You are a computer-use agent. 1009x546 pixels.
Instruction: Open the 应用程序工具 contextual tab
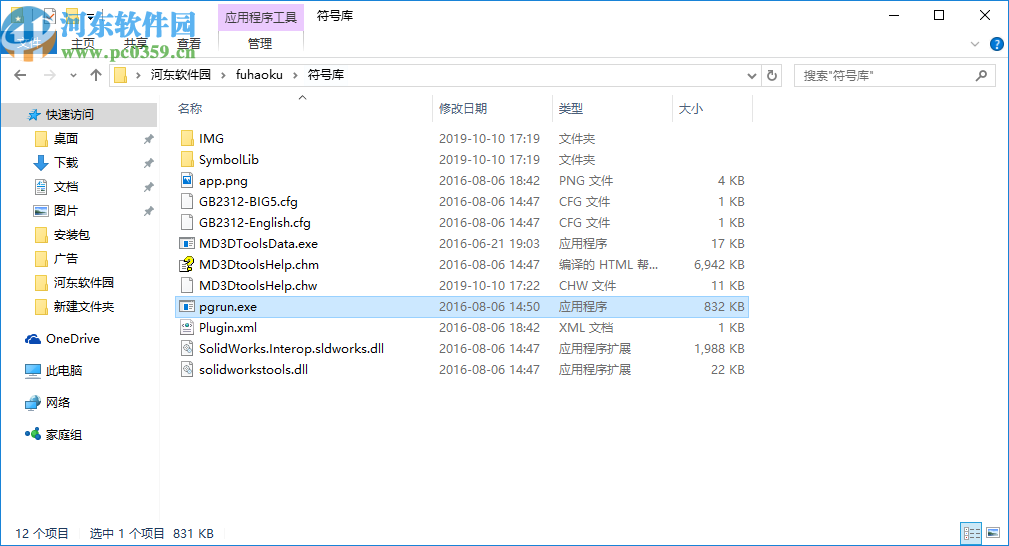pyautogui.click(x=261, y=17)
